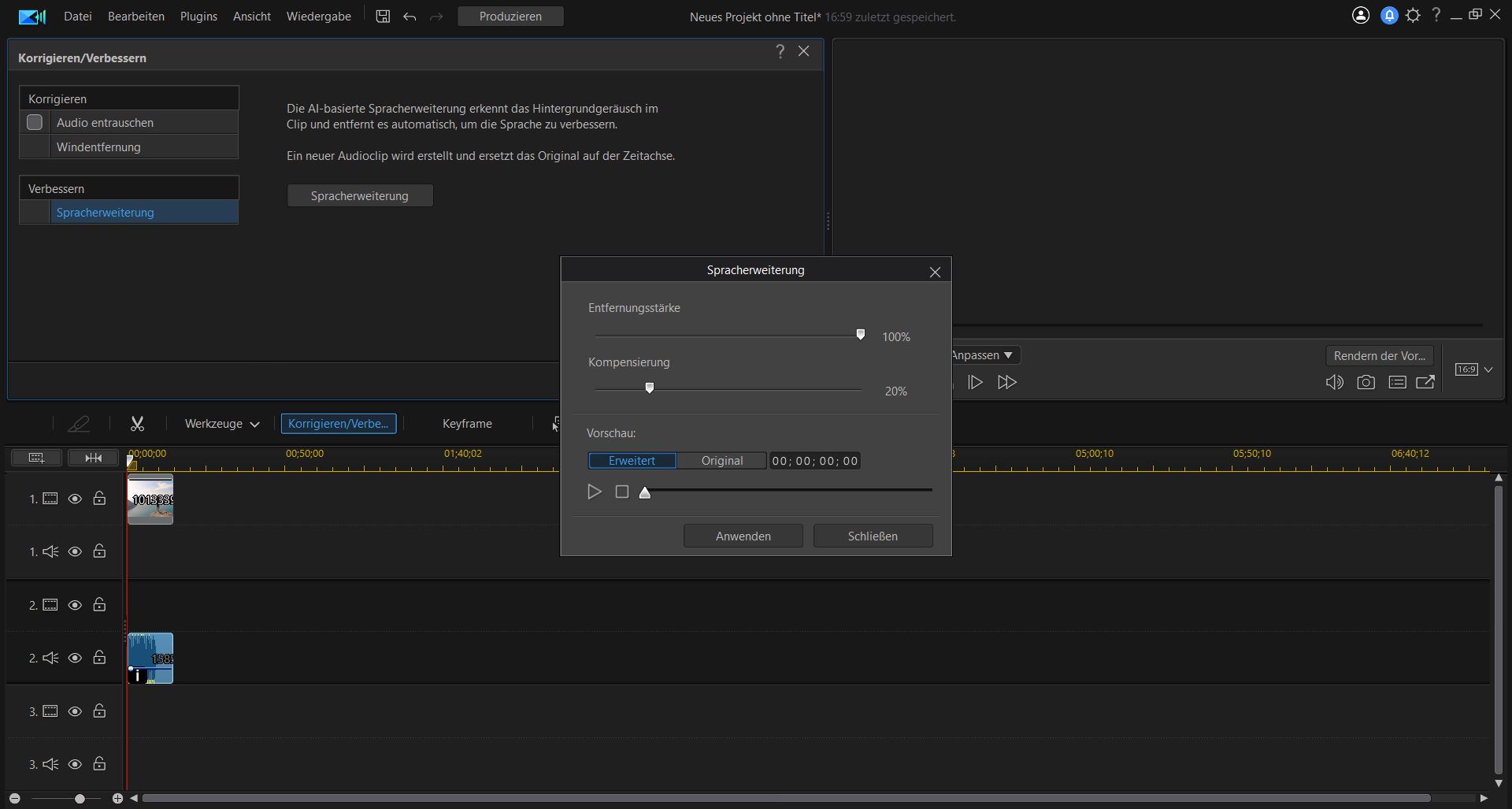Click preview volume speaker icon
The image size is (1512, 809).
pos(1334,382)
